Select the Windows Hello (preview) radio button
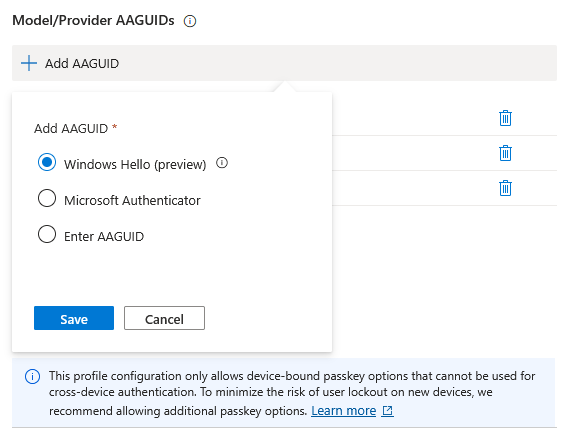Screen dimensions: 564x440 47,162
